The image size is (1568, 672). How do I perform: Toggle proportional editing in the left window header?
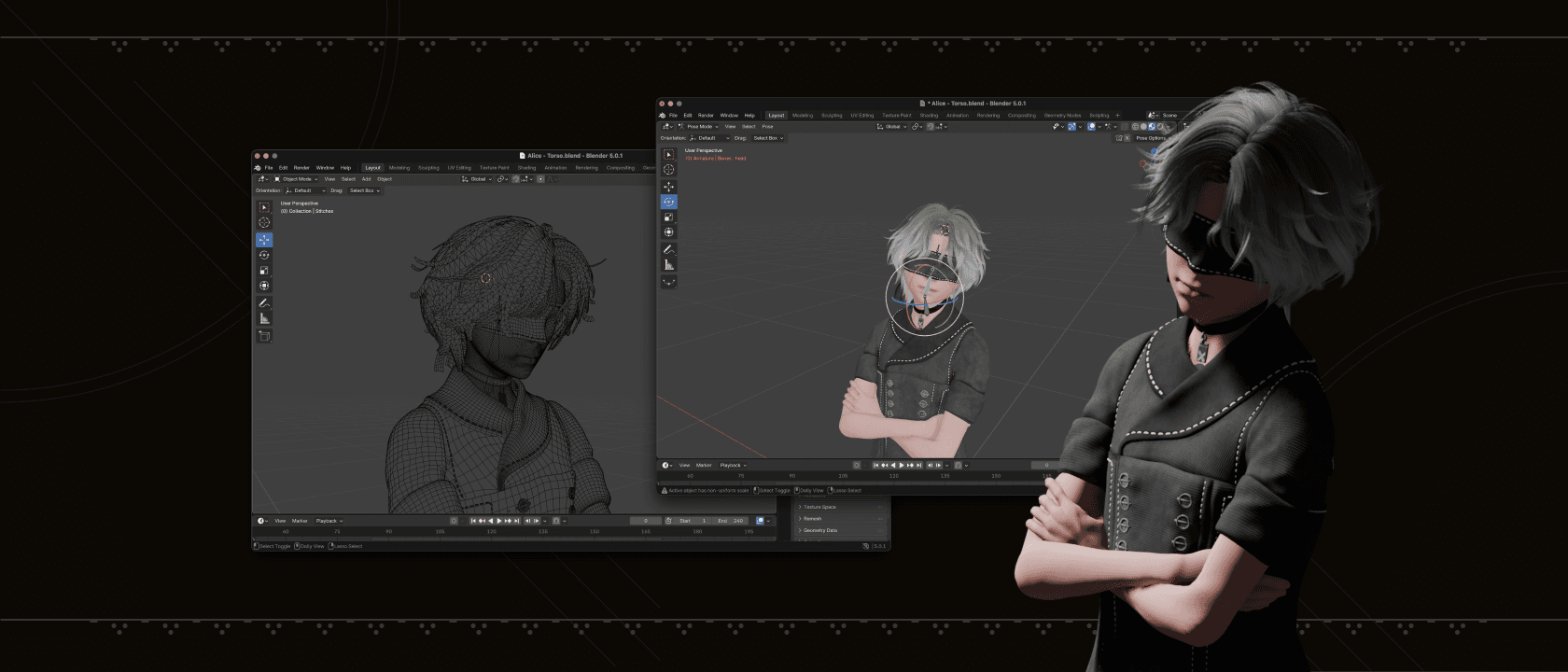point(540,179)
